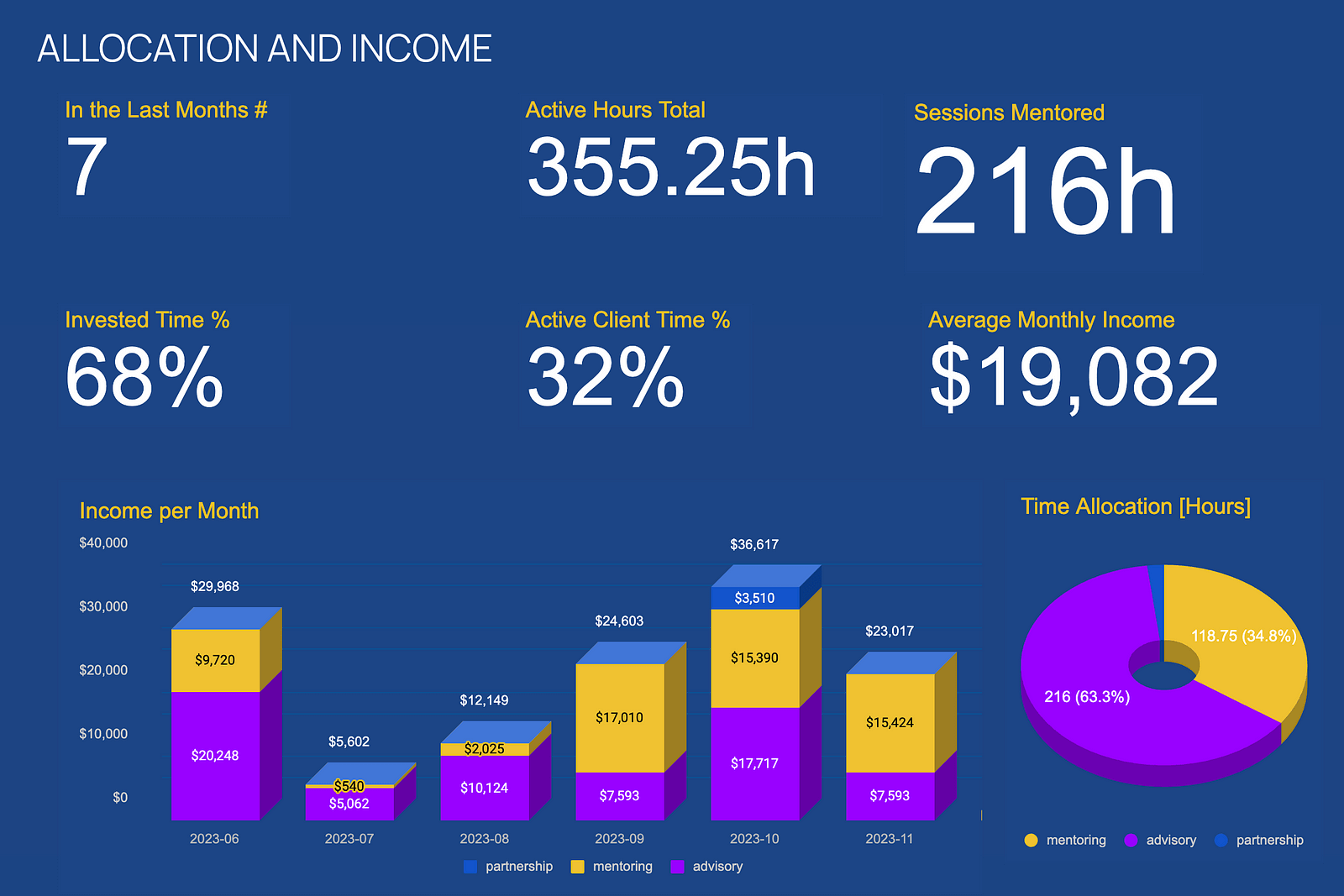
Task: Click the 68% value
Action: 144,377
